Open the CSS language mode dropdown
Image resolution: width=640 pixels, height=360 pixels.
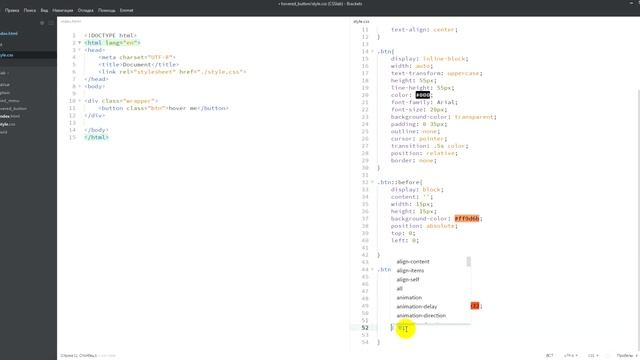(x=593, y=356)
